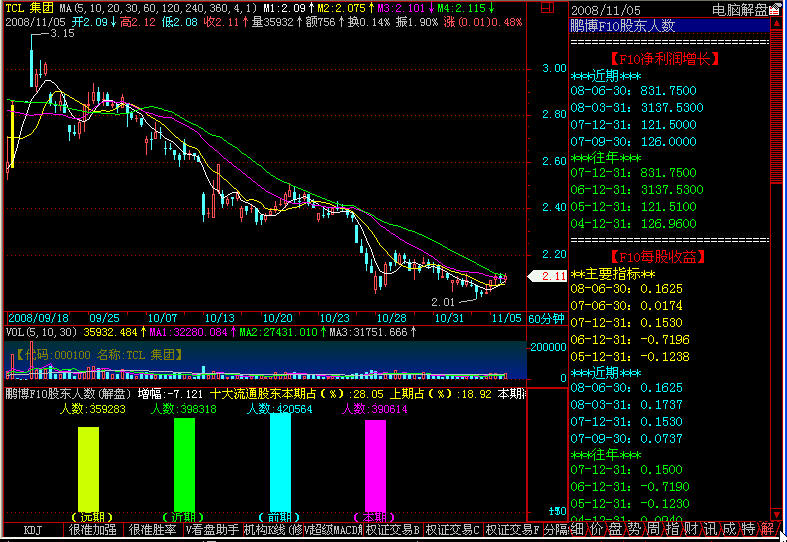
Task: Open the 电脑解盘 notepad icon
Action: [775, 9]
